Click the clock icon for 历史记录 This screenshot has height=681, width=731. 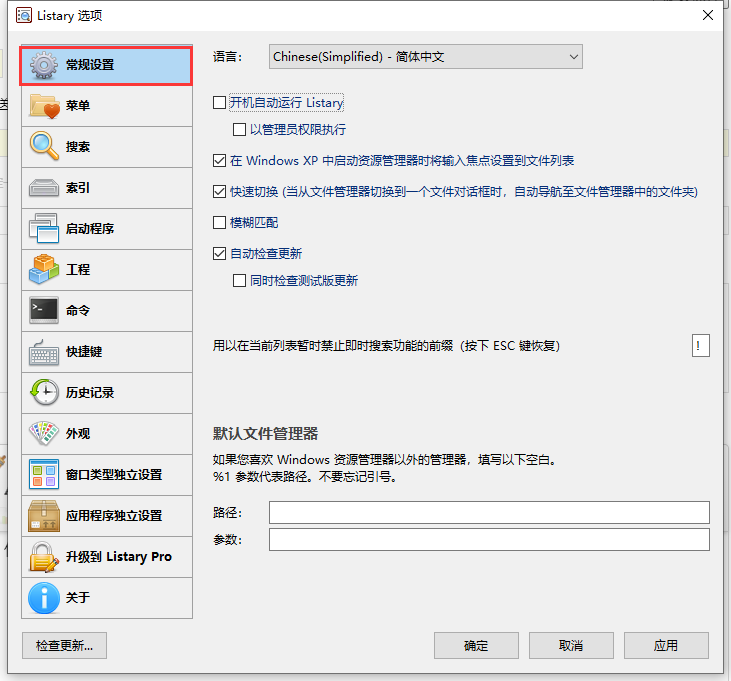(x=44, y=392)
